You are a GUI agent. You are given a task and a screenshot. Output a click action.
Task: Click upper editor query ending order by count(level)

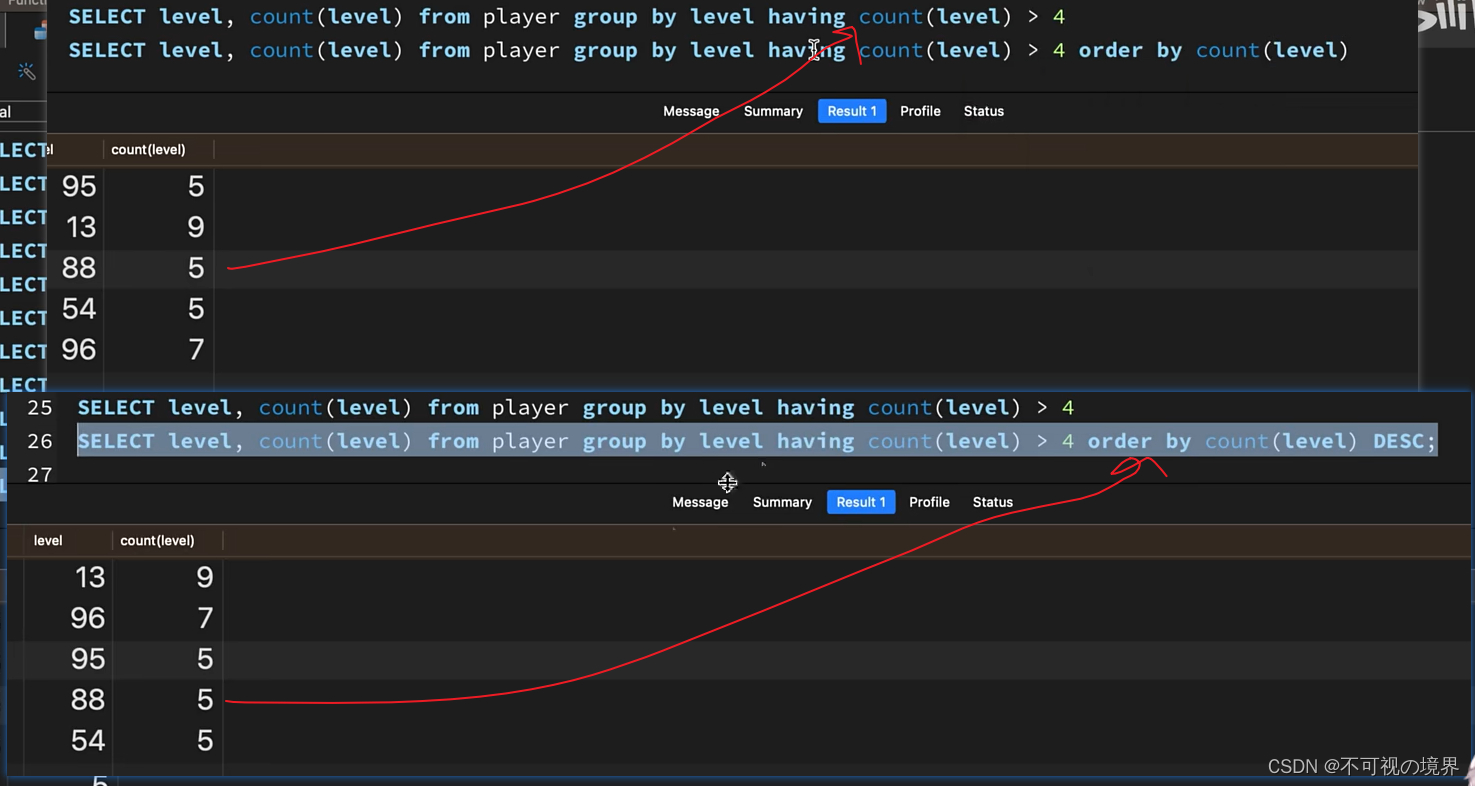(708, 50)
